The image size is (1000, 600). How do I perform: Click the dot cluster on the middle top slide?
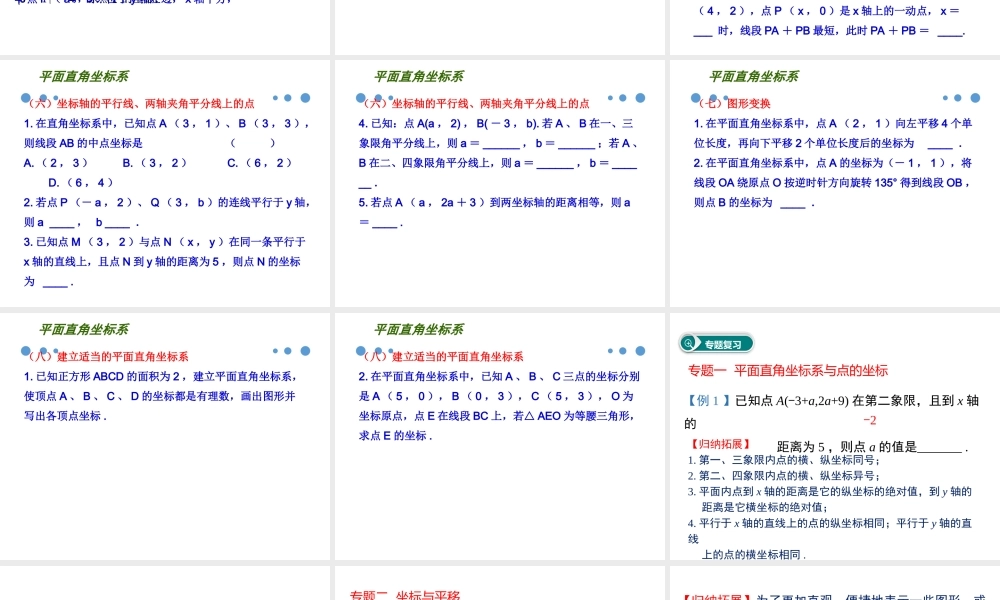[x=624, y=98]
